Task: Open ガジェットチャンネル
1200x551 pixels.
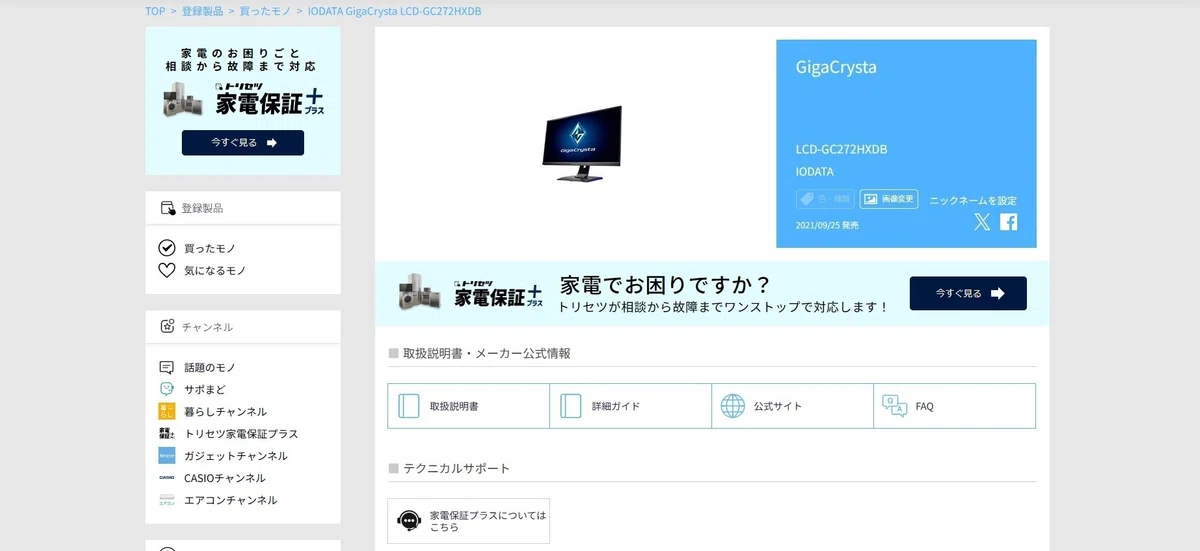Action: 223,455
